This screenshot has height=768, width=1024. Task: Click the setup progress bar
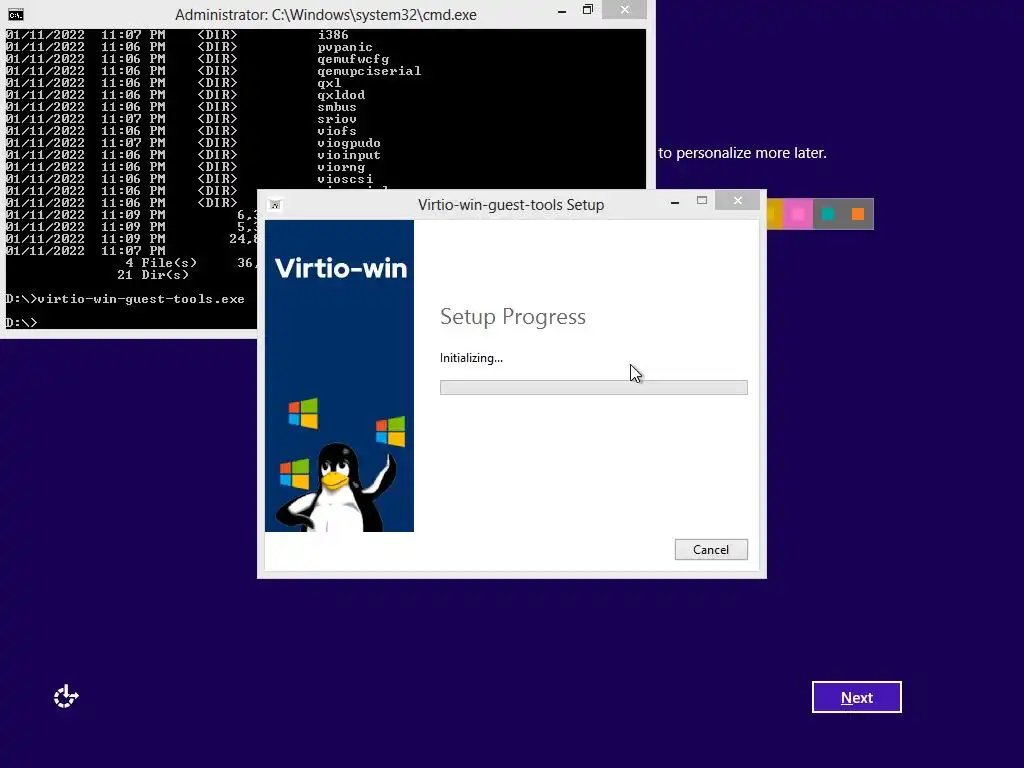pos(593,387)
